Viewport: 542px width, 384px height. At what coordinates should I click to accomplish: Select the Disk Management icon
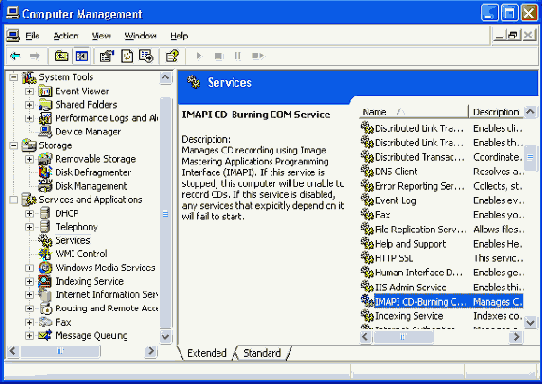[45, 186]
